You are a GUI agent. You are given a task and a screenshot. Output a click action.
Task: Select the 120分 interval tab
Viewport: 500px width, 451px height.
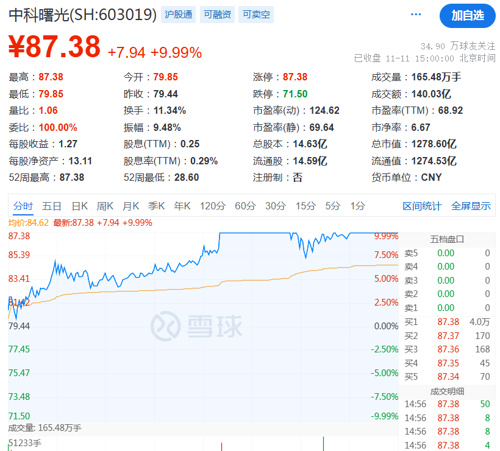pos(213,206)
